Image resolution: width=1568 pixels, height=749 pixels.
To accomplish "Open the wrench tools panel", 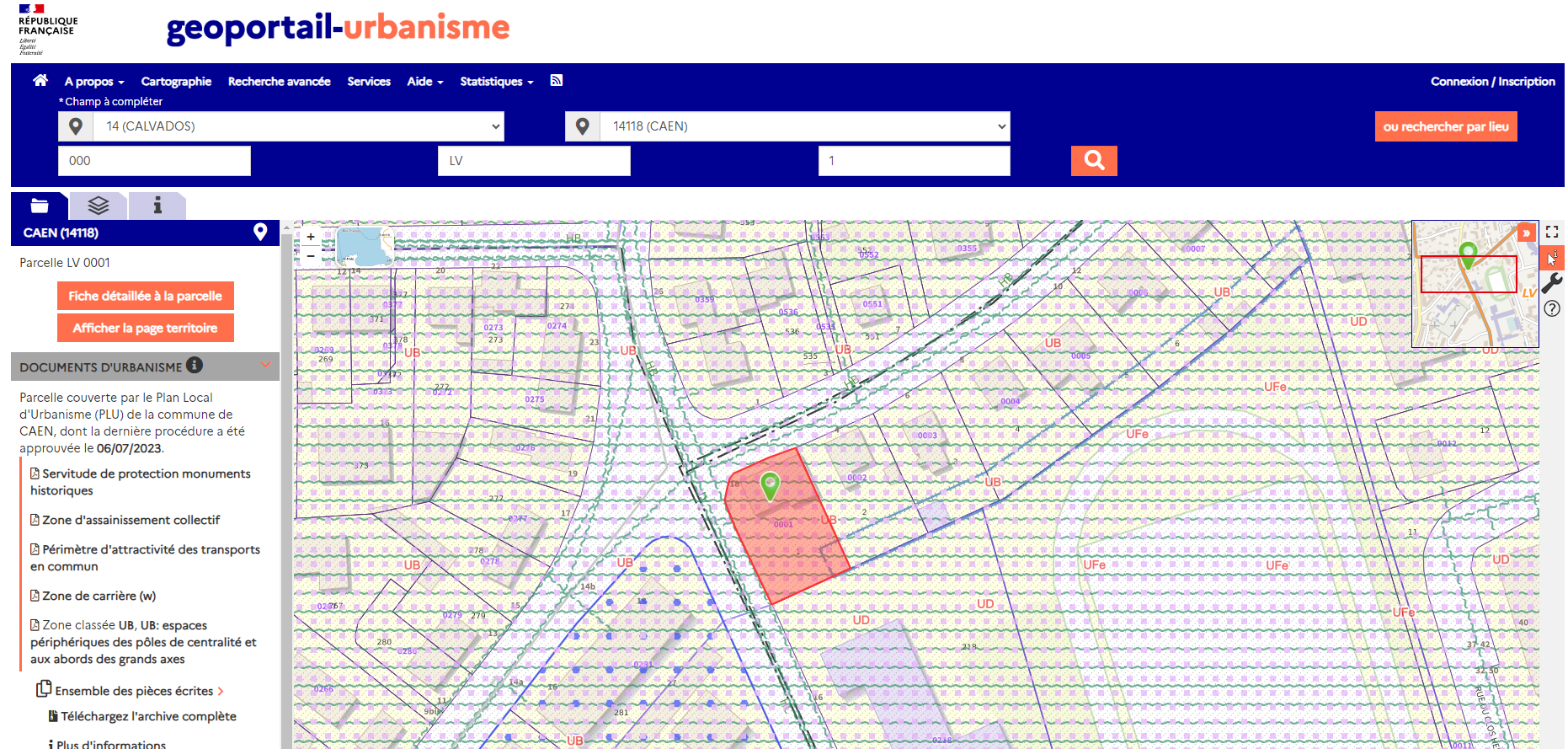I will [1552, 283].
